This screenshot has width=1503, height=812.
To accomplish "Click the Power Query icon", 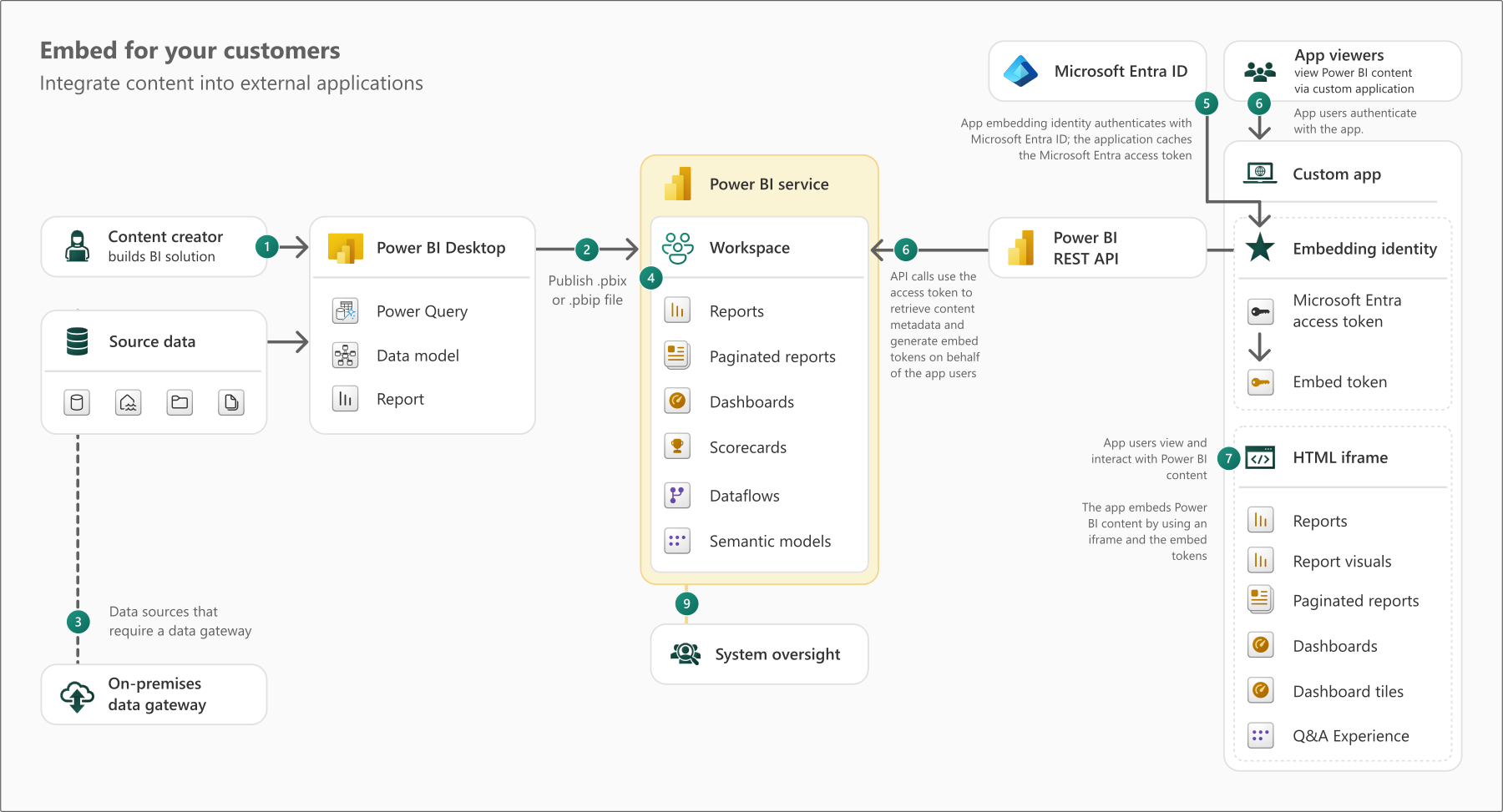I will coord(346,311).
